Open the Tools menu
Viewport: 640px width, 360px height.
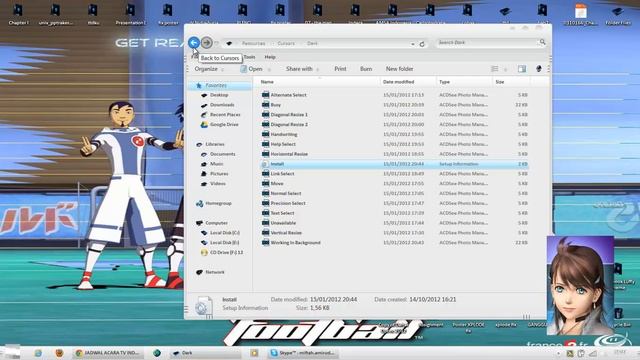point(249,57)
